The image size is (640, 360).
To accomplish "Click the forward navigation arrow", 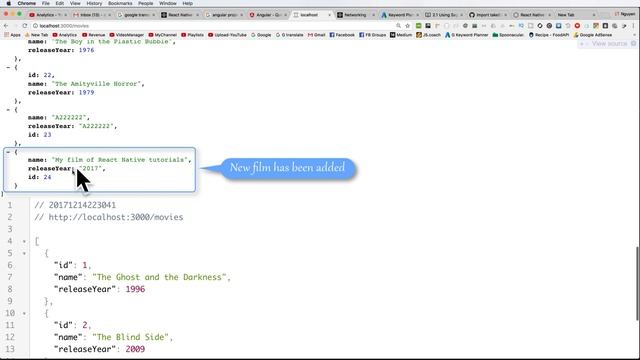I will click(15, 26).
